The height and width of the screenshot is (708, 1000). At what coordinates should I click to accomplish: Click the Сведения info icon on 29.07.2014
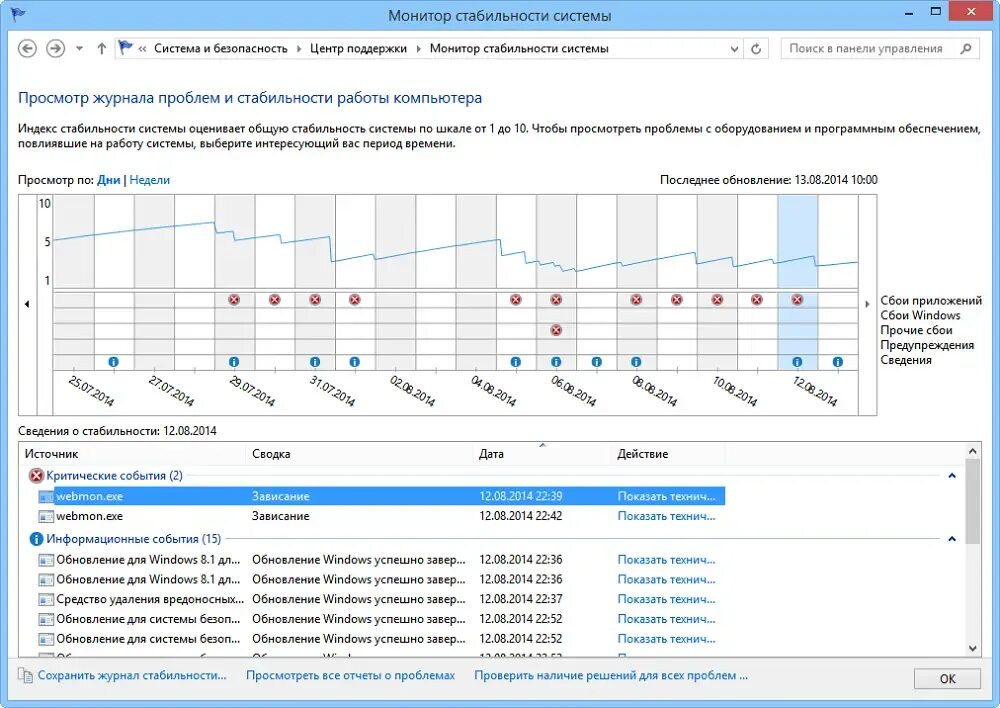[234, 362]
